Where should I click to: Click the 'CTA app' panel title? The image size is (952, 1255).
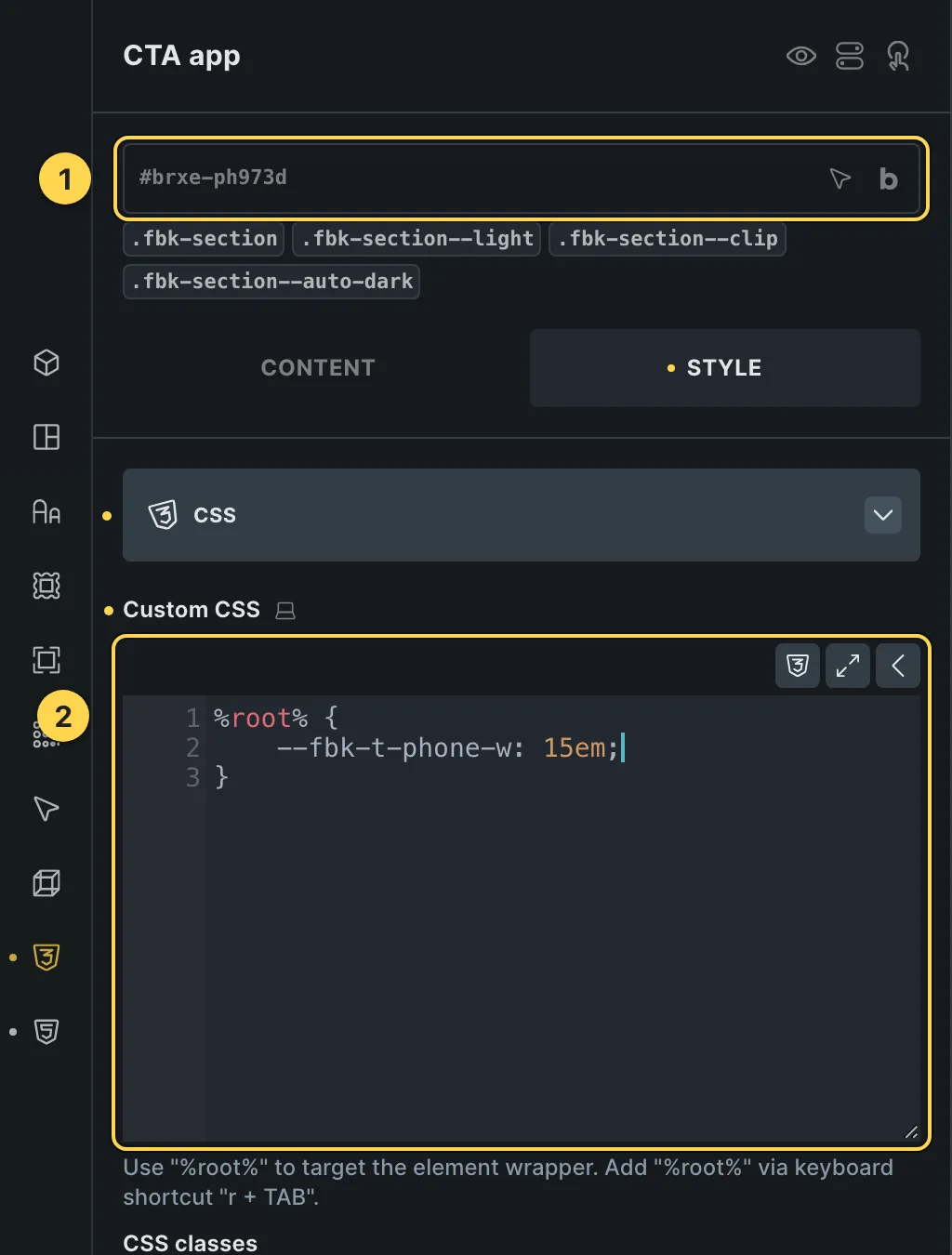(181, 56)
